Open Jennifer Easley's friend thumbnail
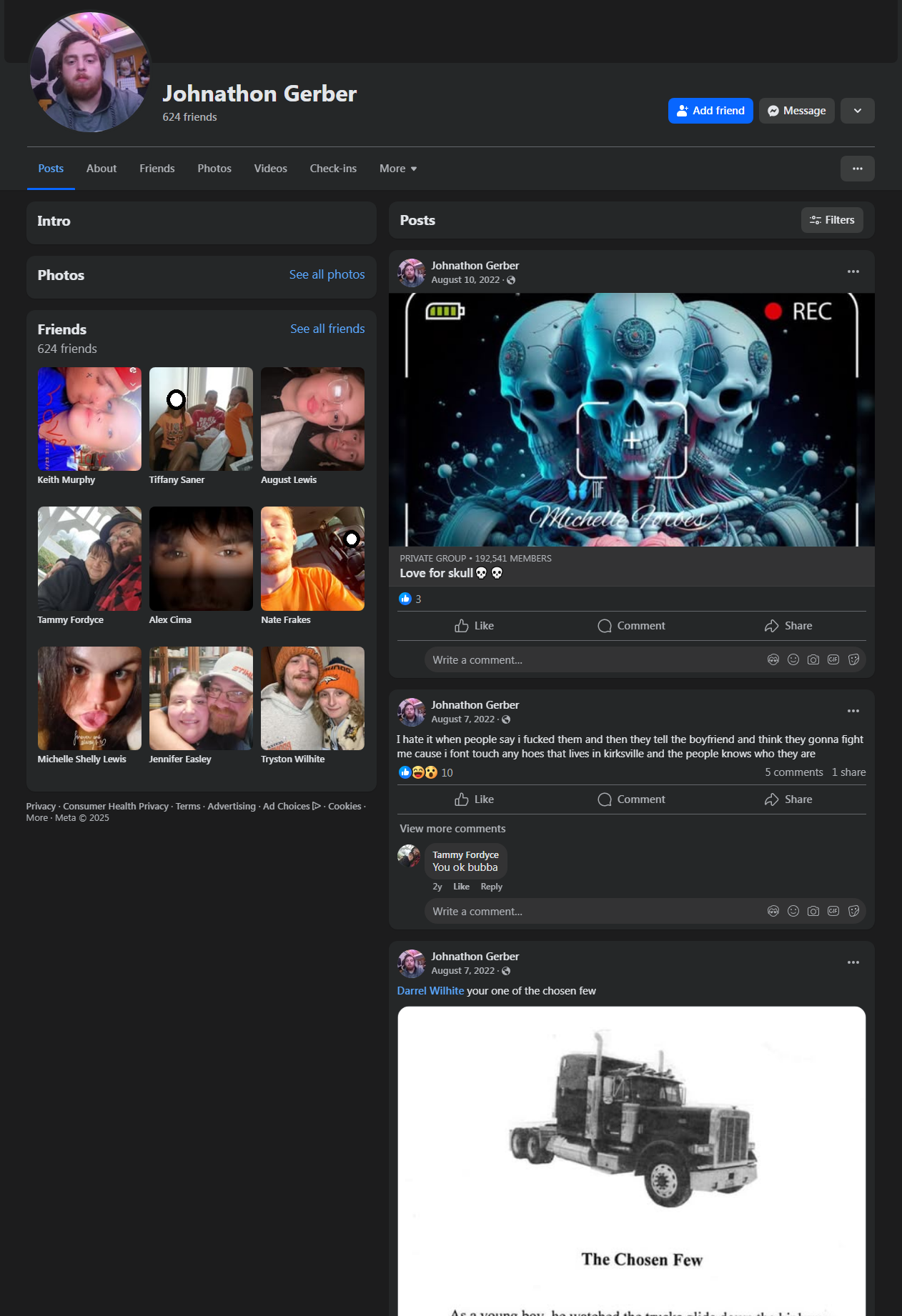 point(201,698)
